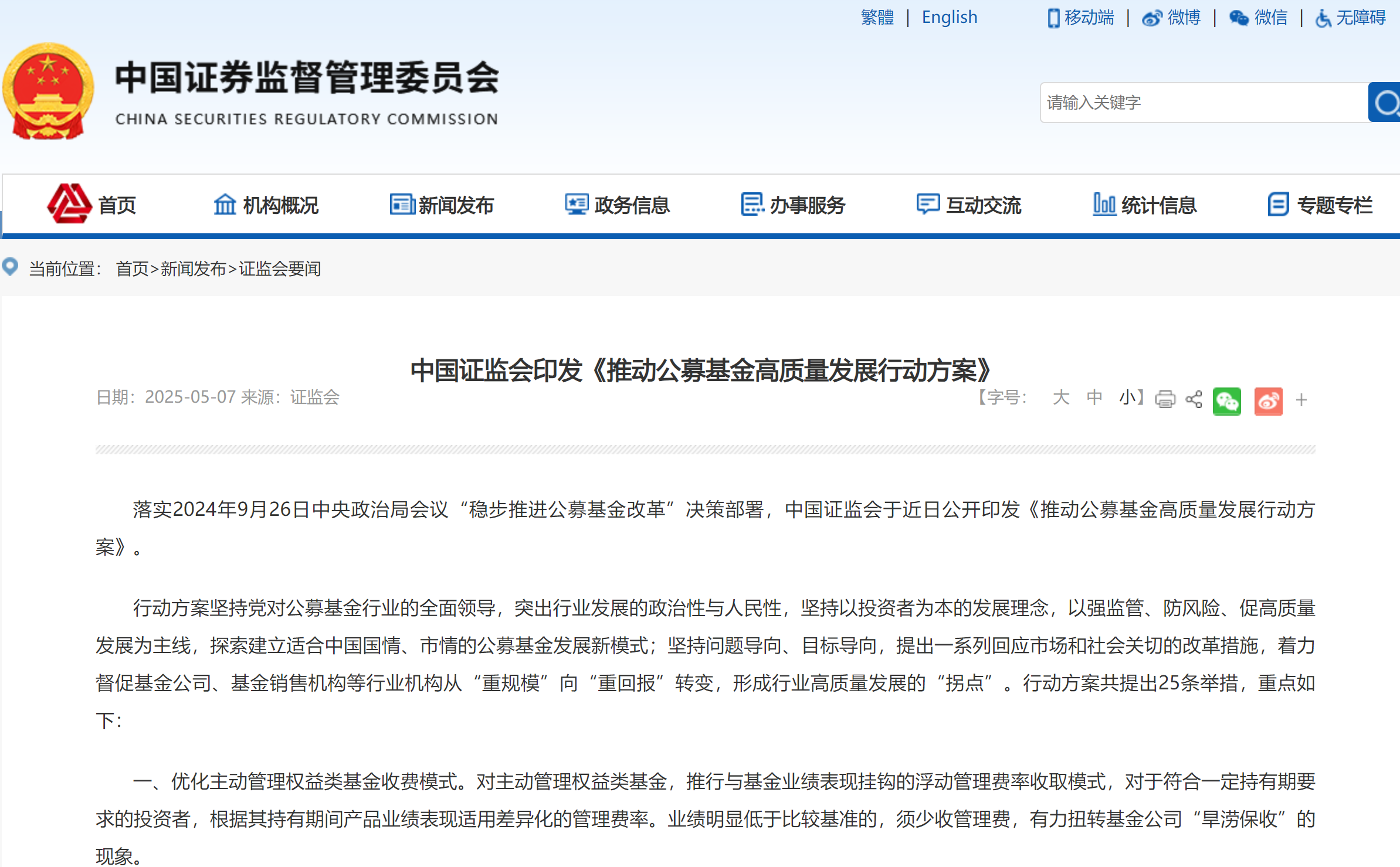Click the accessibility wheelchair icon
This screenshot has width=1400, height=867.
(x=1323, y=18)
